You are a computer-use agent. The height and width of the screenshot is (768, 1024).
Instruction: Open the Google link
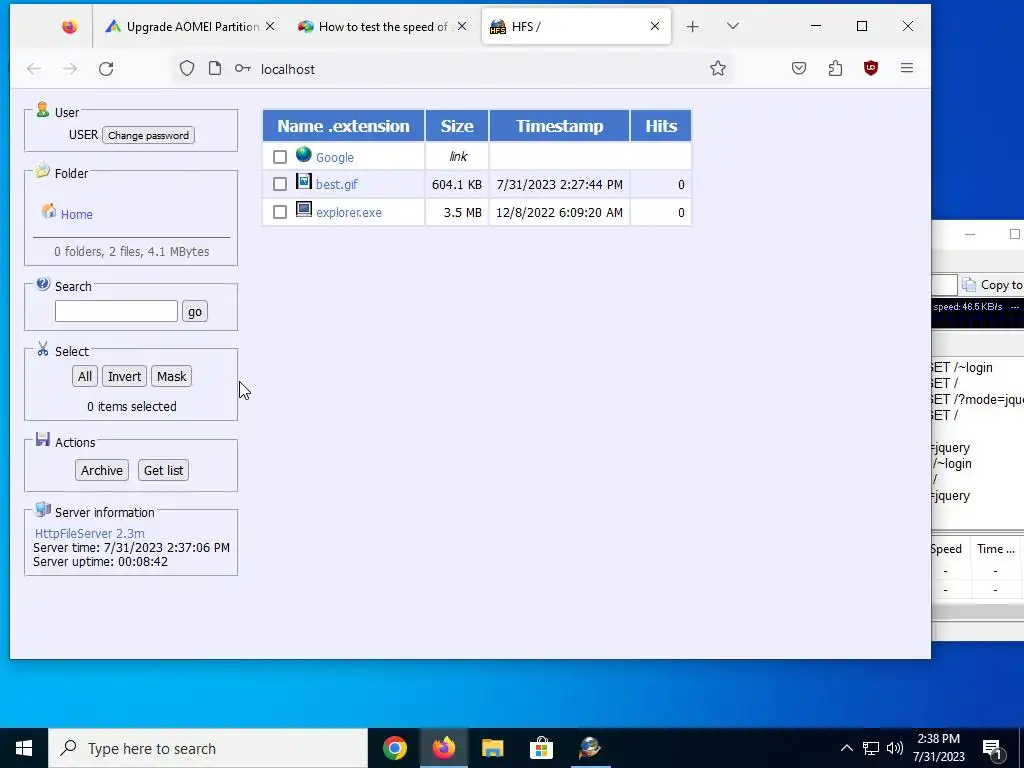334,157
